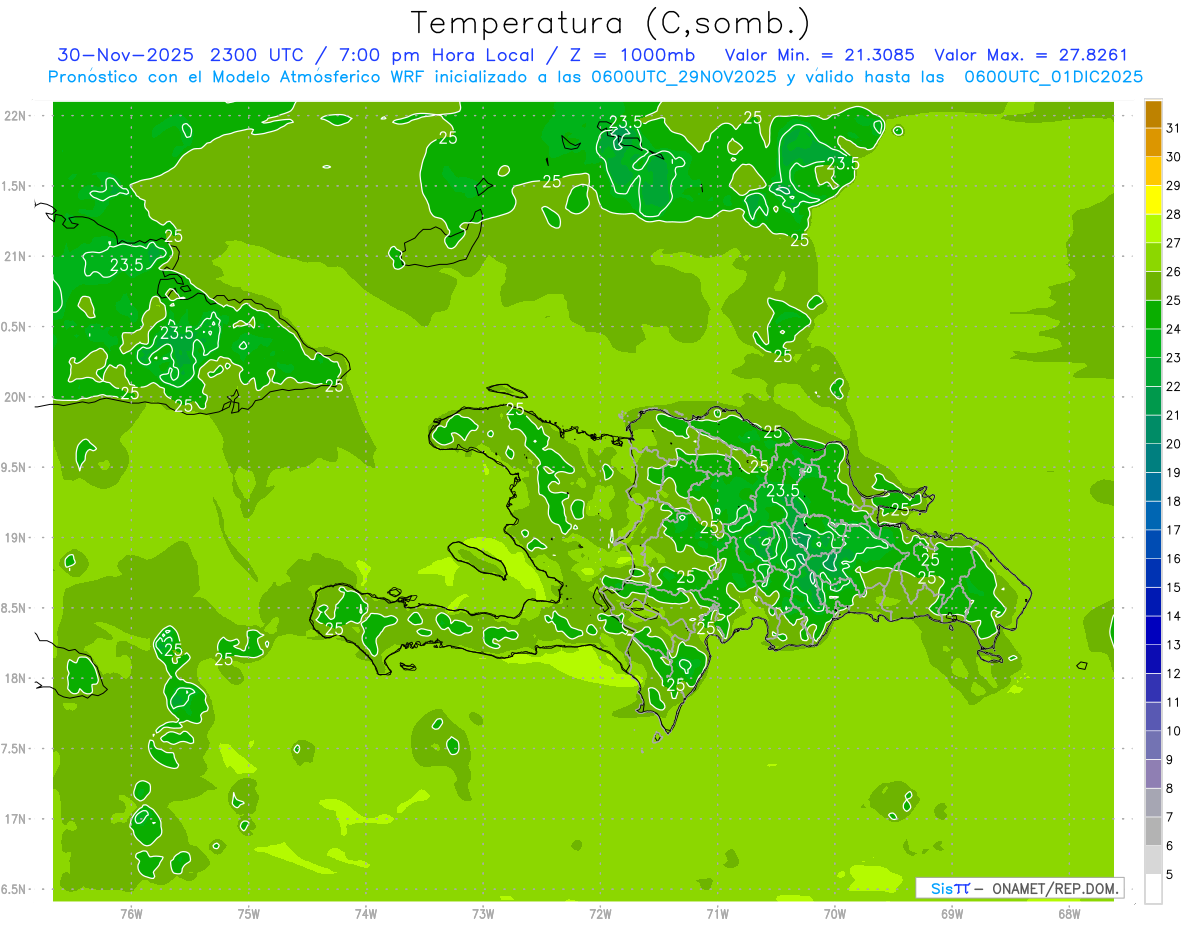1200x927 pixels.
Task: Click the white swatch below 5
Action: tap(1153, 889)
